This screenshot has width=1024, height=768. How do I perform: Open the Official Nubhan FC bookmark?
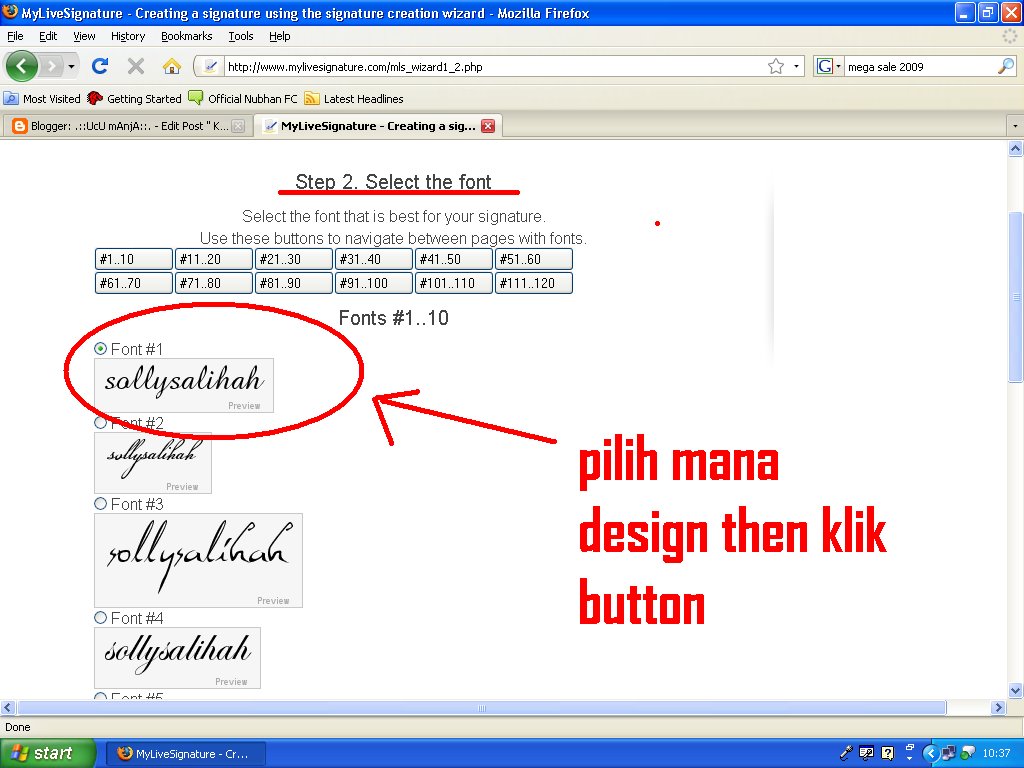[x=243, y=99]
